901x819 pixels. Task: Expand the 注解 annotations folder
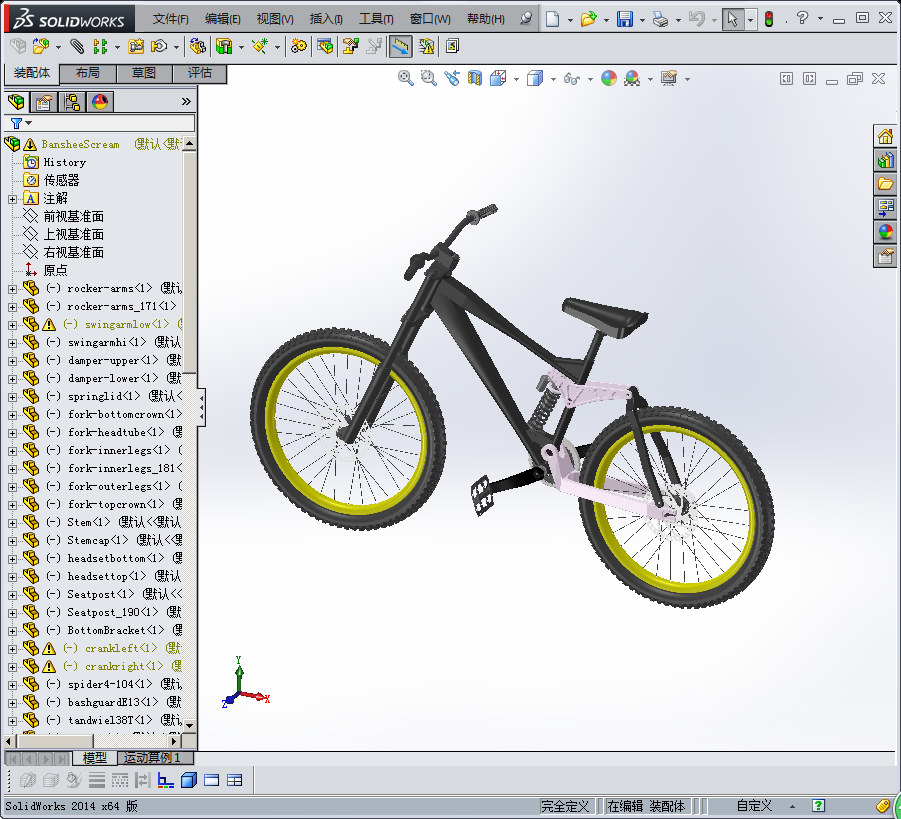pyautogui.click(x=12, y=199)
